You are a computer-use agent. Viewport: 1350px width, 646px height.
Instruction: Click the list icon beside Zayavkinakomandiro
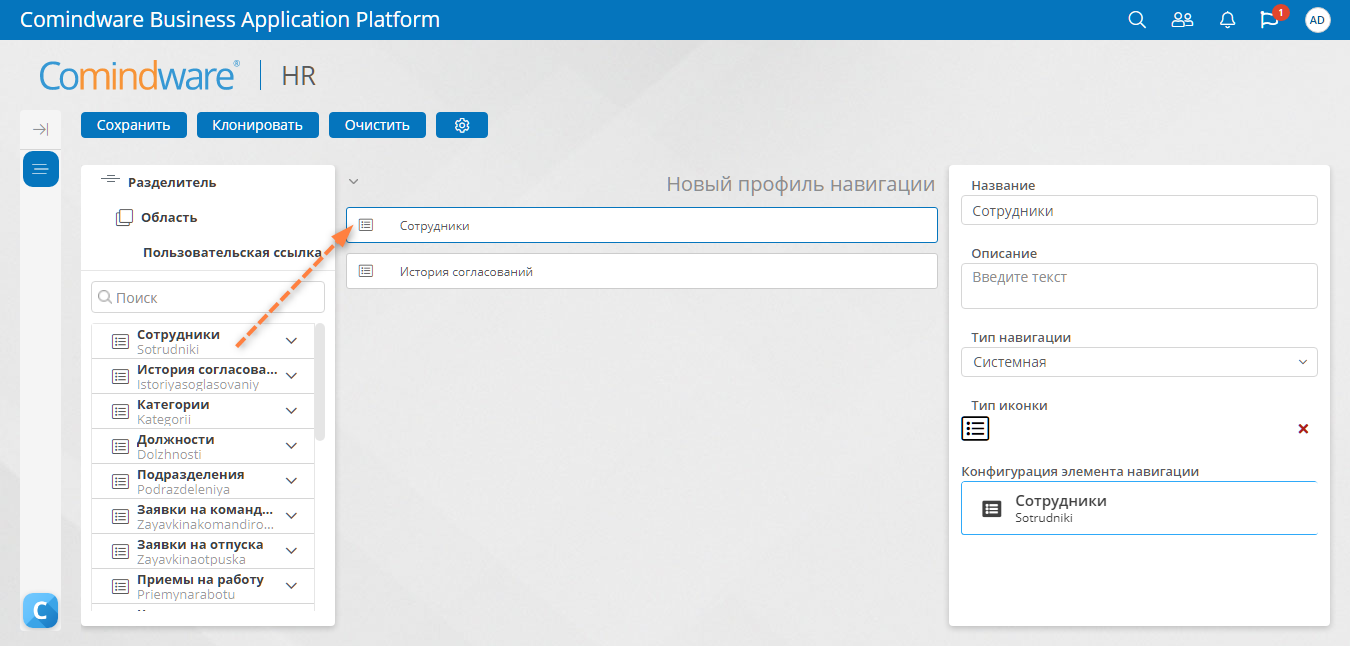120,516
